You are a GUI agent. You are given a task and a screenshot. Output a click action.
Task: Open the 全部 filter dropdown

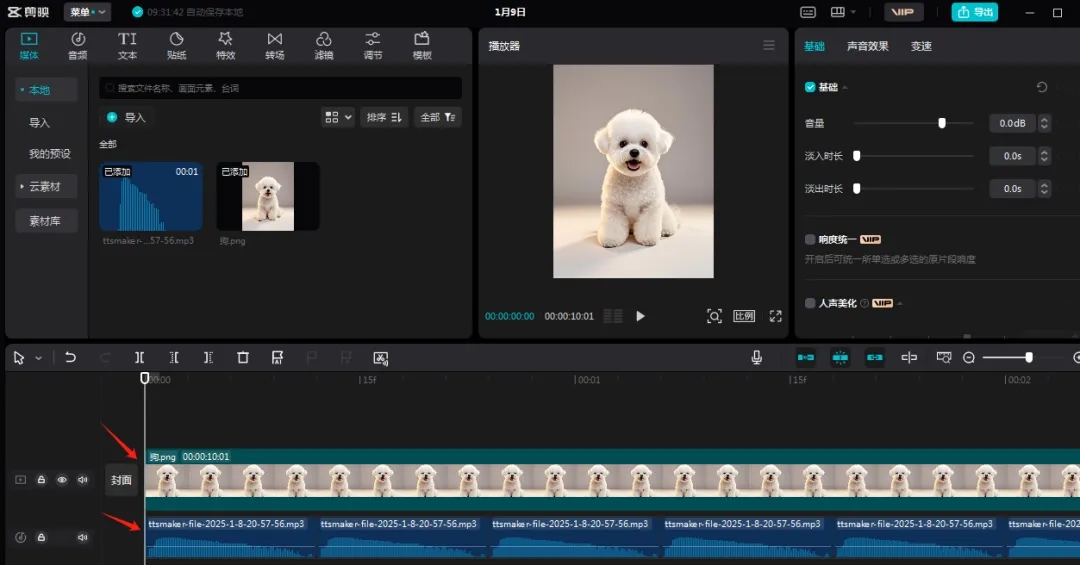pyautogui.click(x=438, y=117)
